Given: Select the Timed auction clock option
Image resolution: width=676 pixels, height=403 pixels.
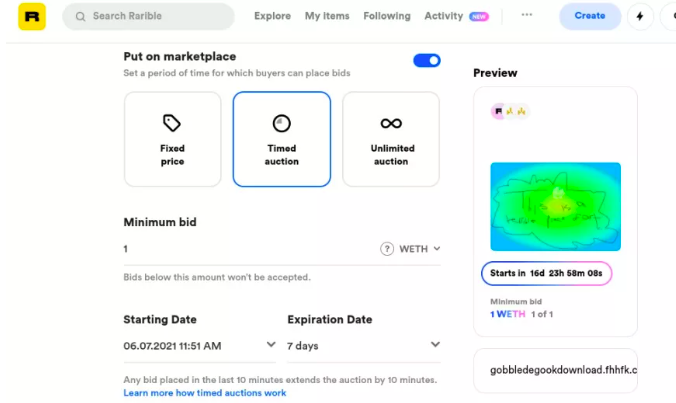Looking at the screenshot, I should click(282, 139).
